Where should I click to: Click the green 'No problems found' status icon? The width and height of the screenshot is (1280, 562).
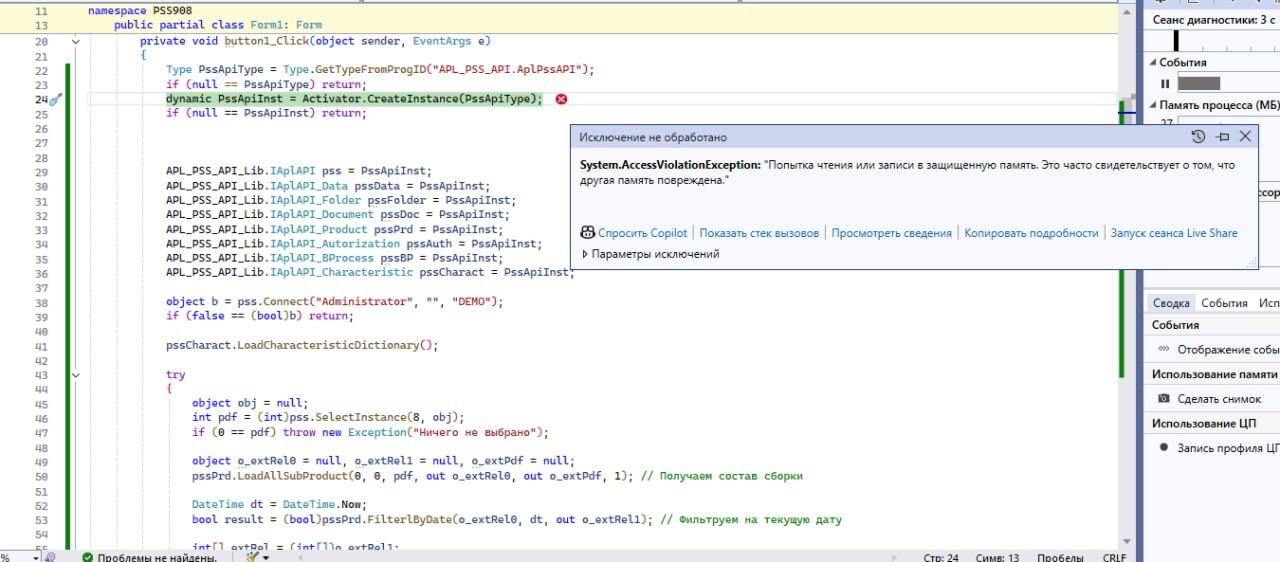[x=88, y=557]
